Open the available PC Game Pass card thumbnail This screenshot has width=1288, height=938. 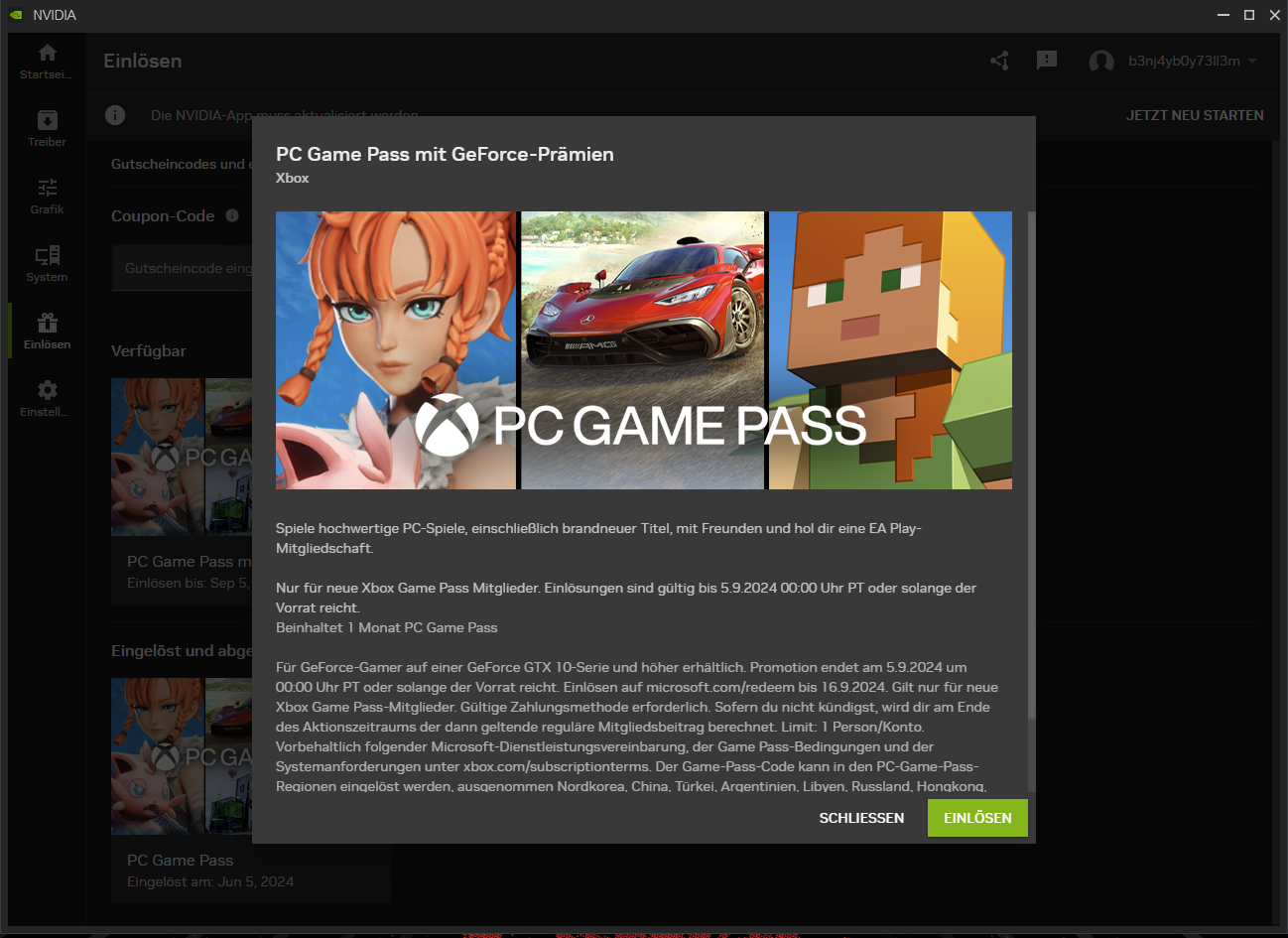[x=182, y=457]
